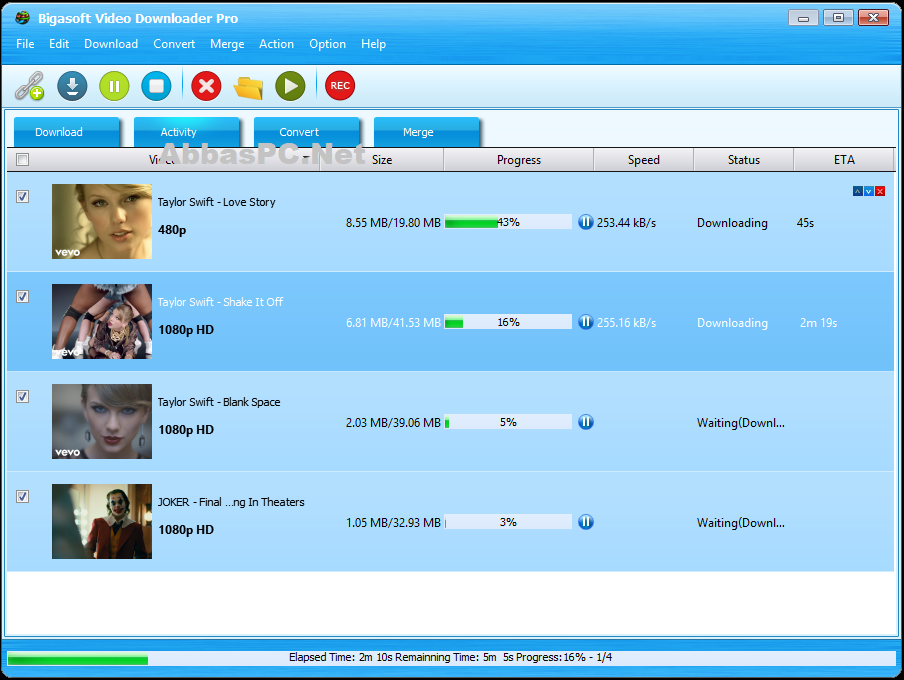Click '255.16 kB/s' speed value

(627, 322)
